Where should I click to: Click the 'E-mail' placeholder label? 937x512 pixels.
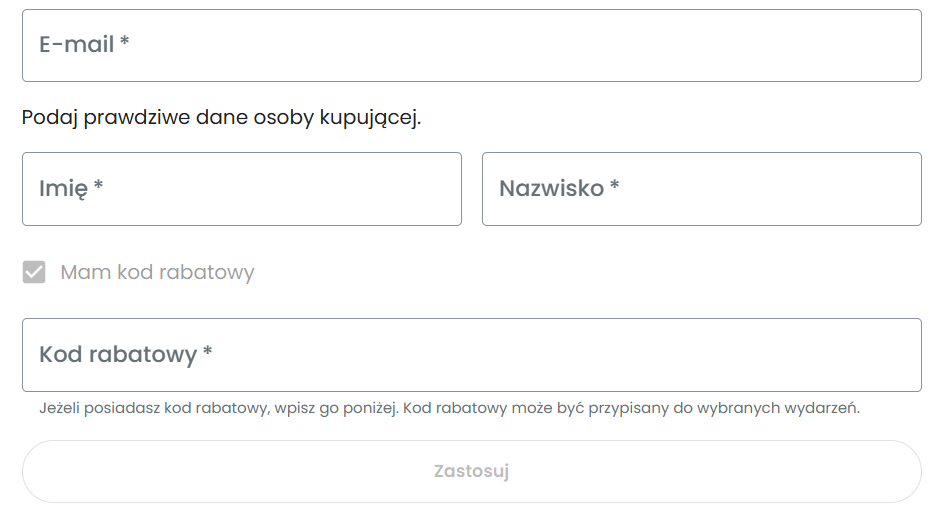point(76,45)
